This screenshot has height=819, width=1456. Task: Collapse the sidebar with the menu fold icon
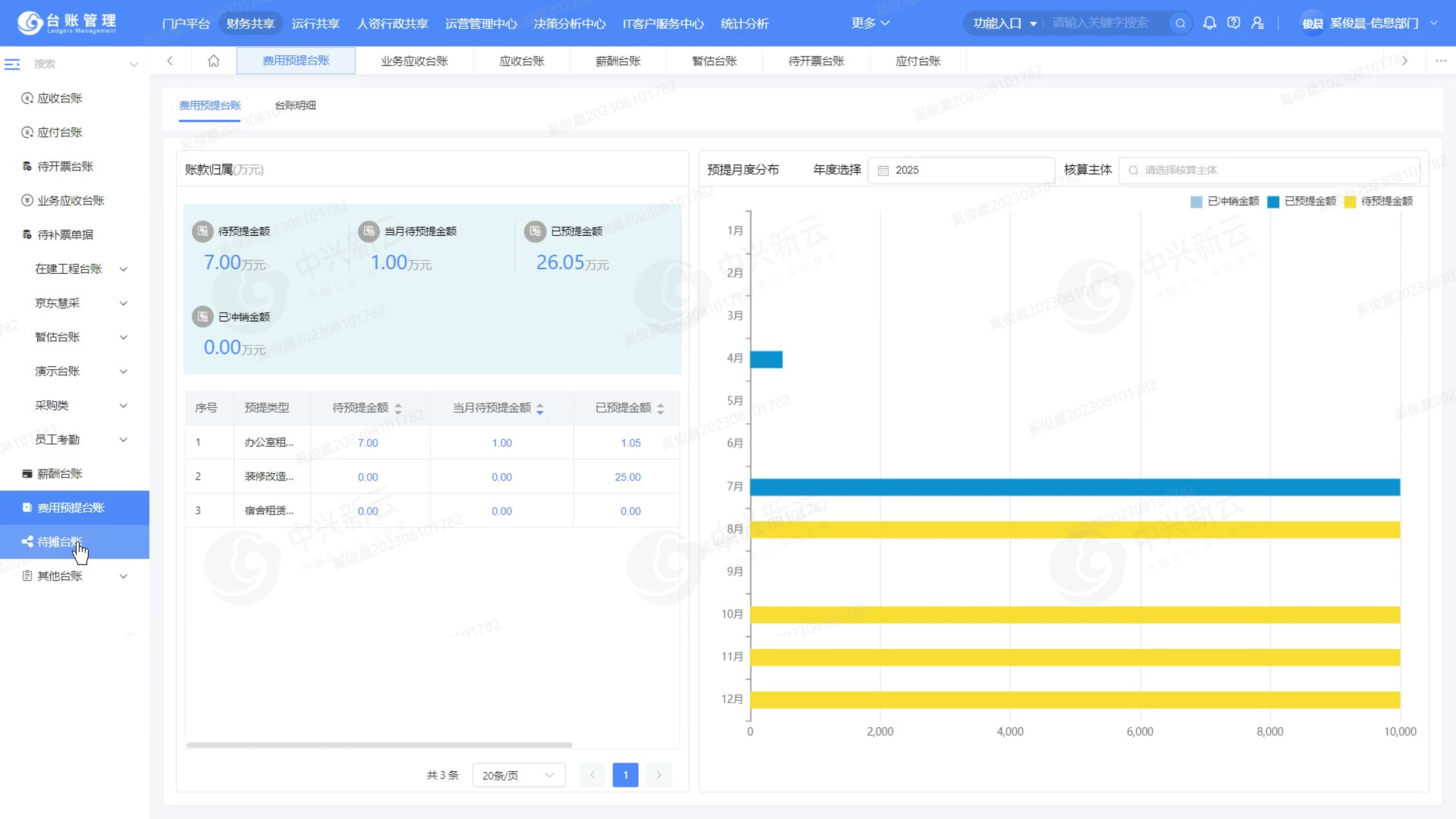point(12,64)
